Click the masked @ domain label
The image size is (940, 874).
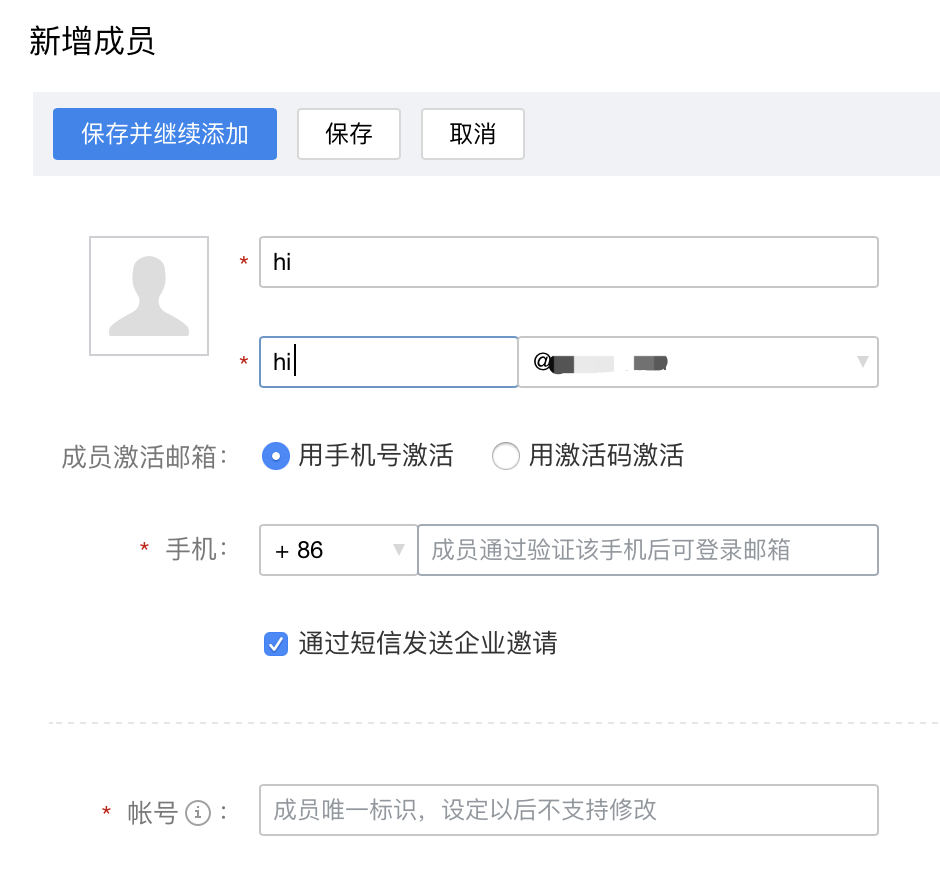[x=600, y=362]
